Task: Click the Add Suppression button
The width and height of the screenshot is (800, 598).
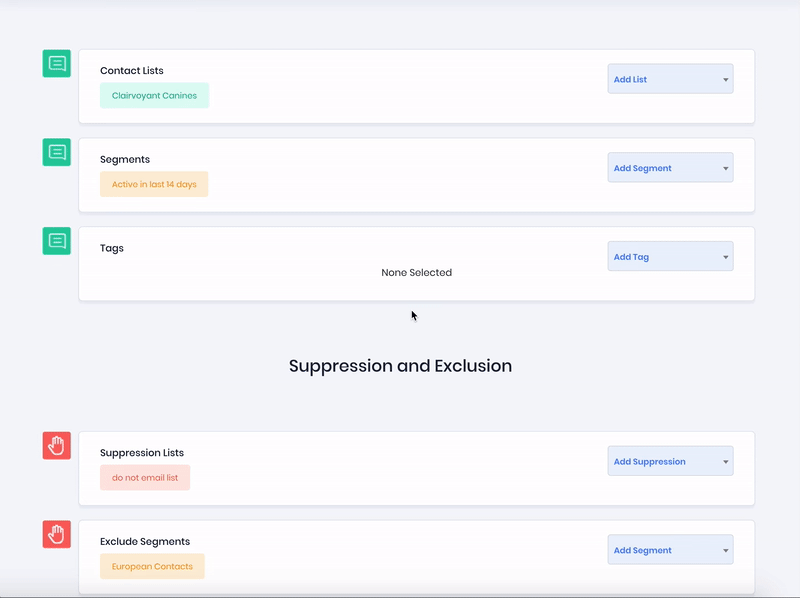Action: point(665,461)
